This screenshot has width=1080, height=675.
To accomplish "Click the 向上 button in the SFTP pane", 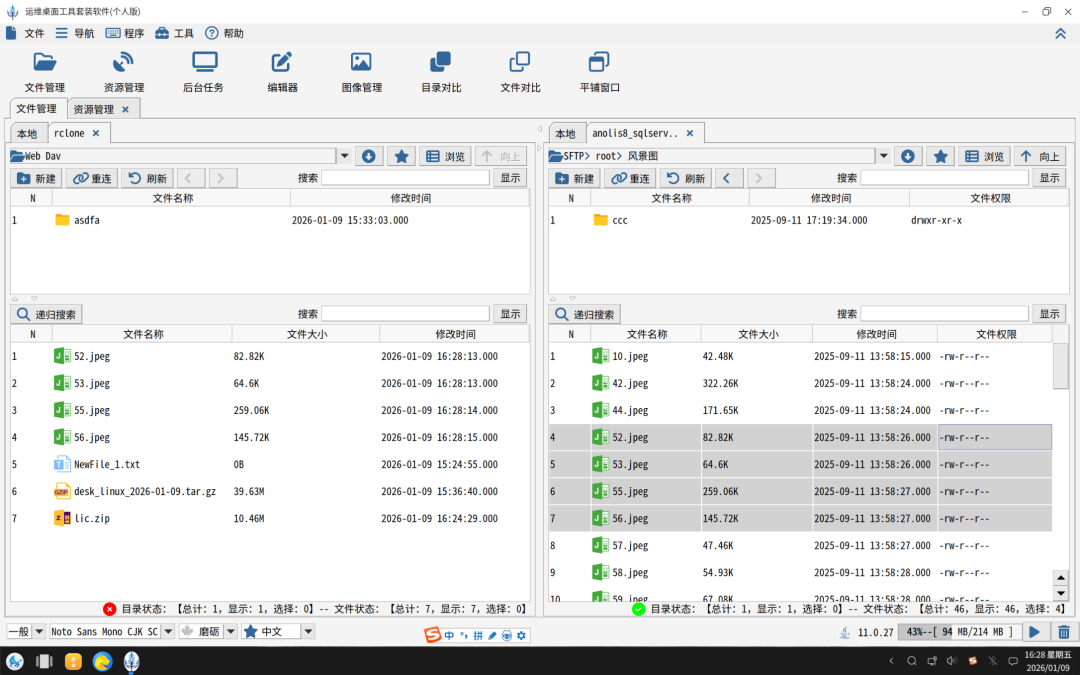I will click(1040, 156).
